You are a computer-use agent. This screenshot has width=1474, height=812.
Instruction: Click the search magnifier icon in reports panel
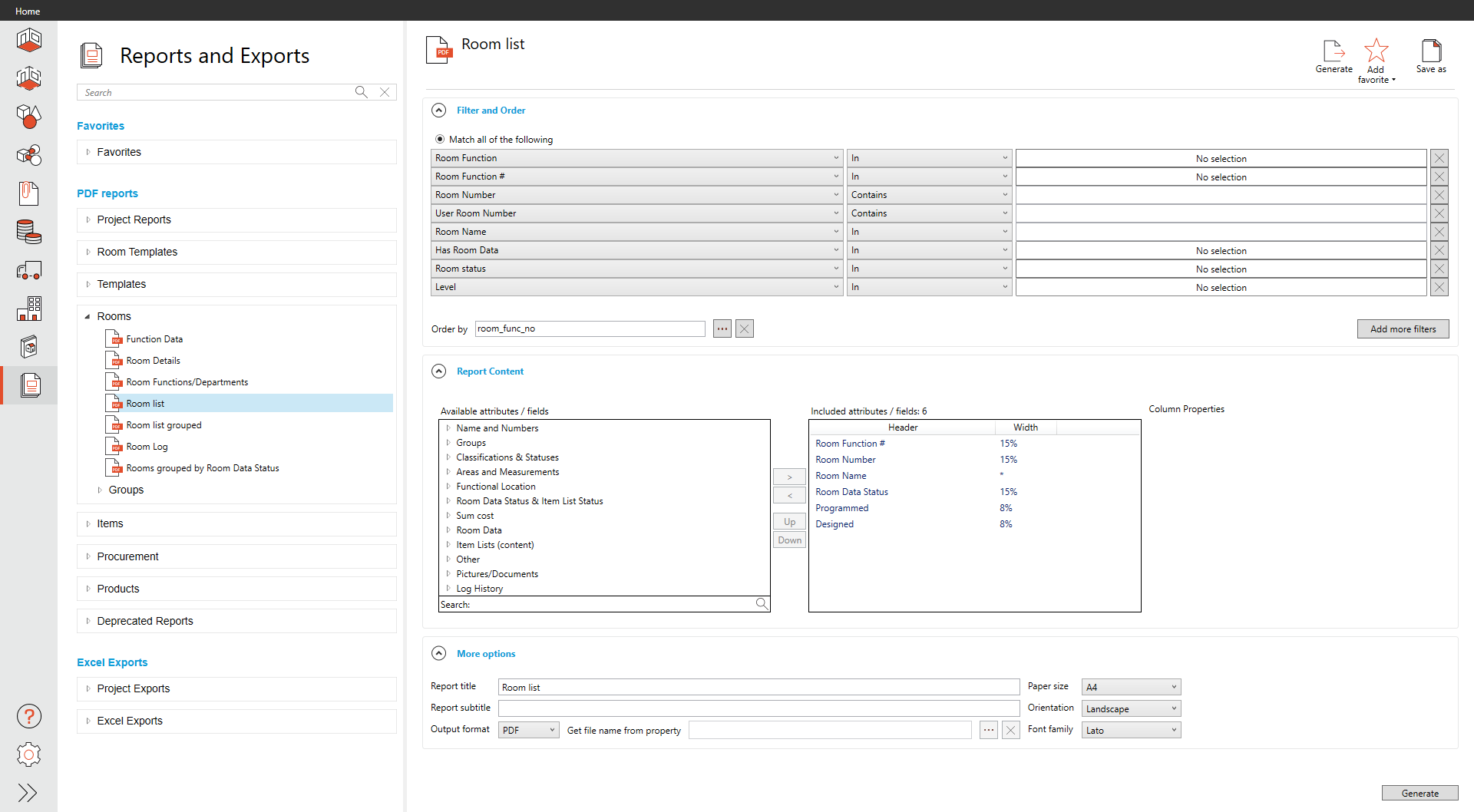pyautogui.click(x=361, y=92)
